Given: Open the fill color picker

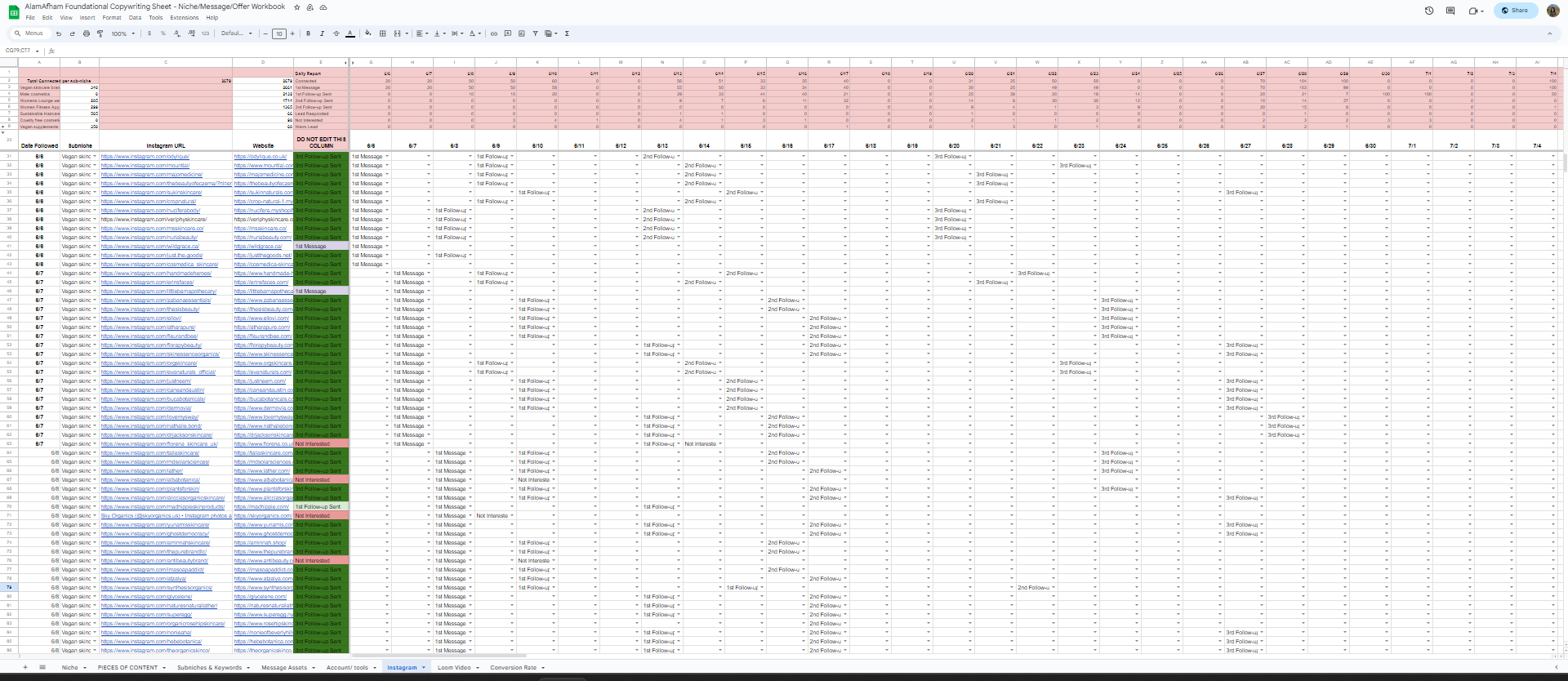Looking at the screenshot, I should 368,33.
